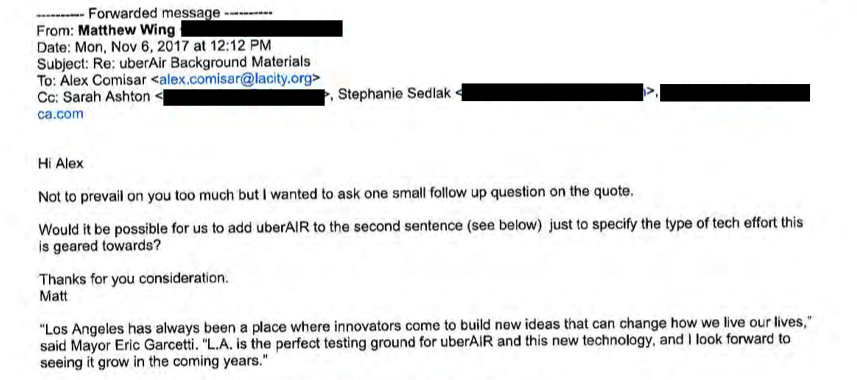Select the sender name Matthew Wing

coord(127,30)
